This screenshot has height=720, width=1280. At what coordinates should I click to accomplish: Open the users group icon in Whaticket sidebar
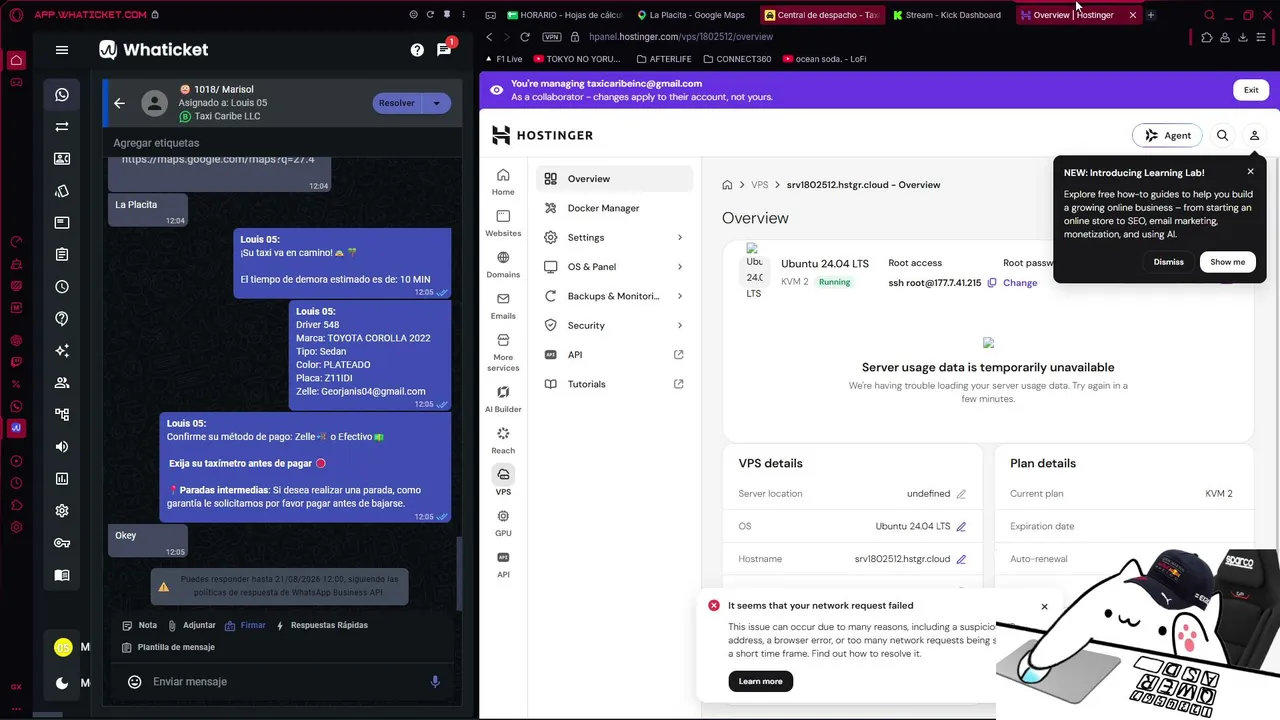[62, 383]
